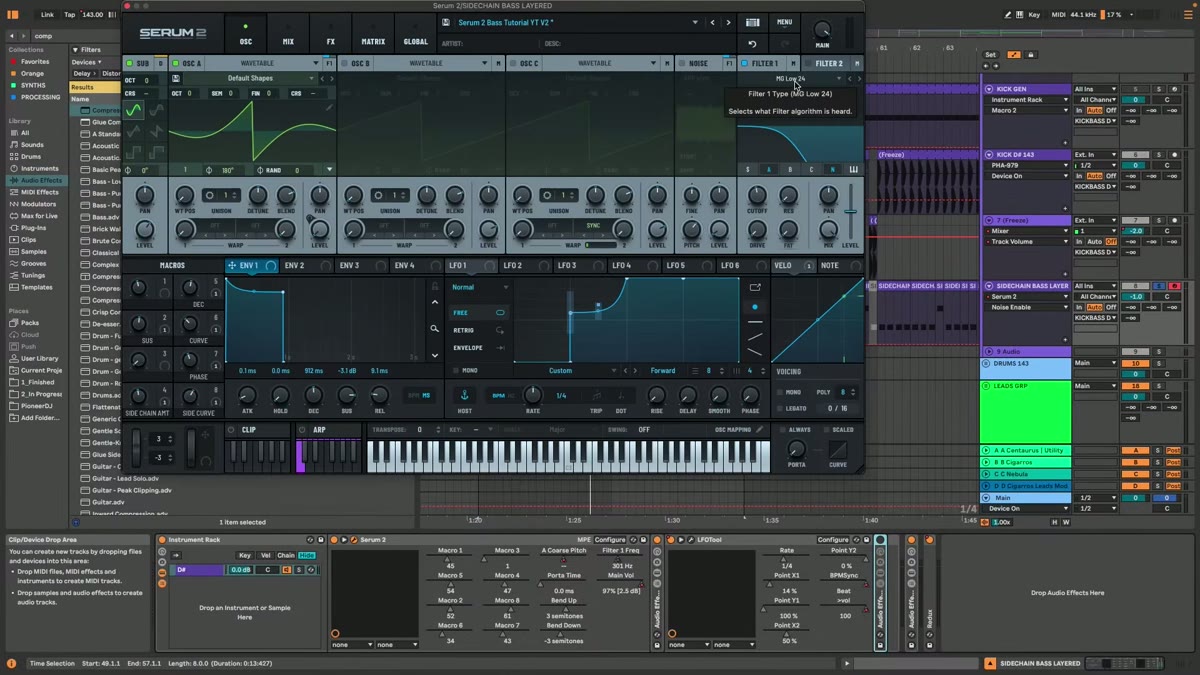
Task: Open Drums in Ableton browser library
Action: (x=31, y=156)
